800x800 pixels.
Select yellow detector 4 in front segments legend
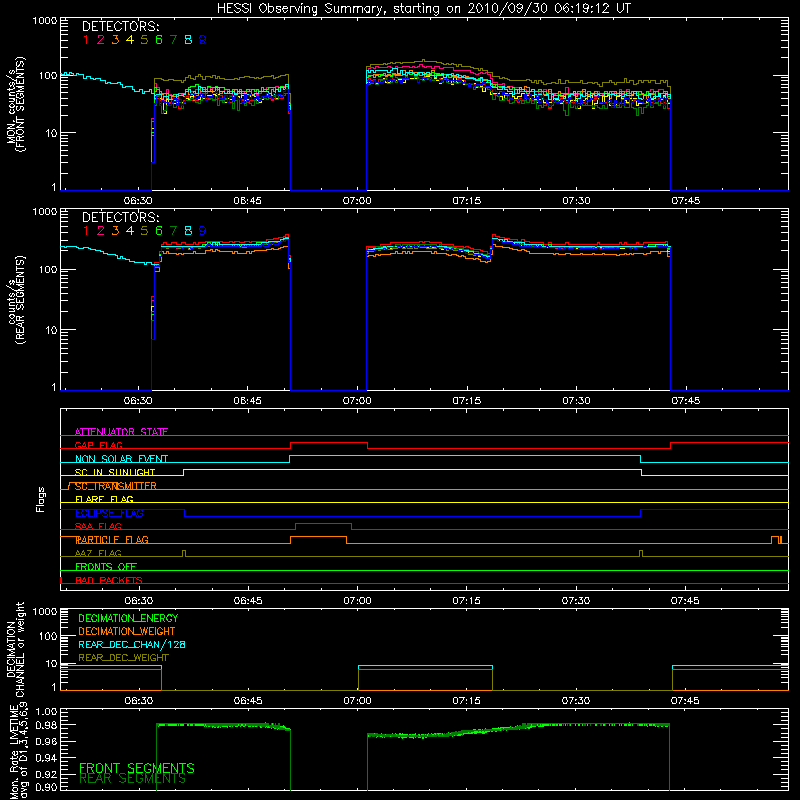(x=130, y=40)
